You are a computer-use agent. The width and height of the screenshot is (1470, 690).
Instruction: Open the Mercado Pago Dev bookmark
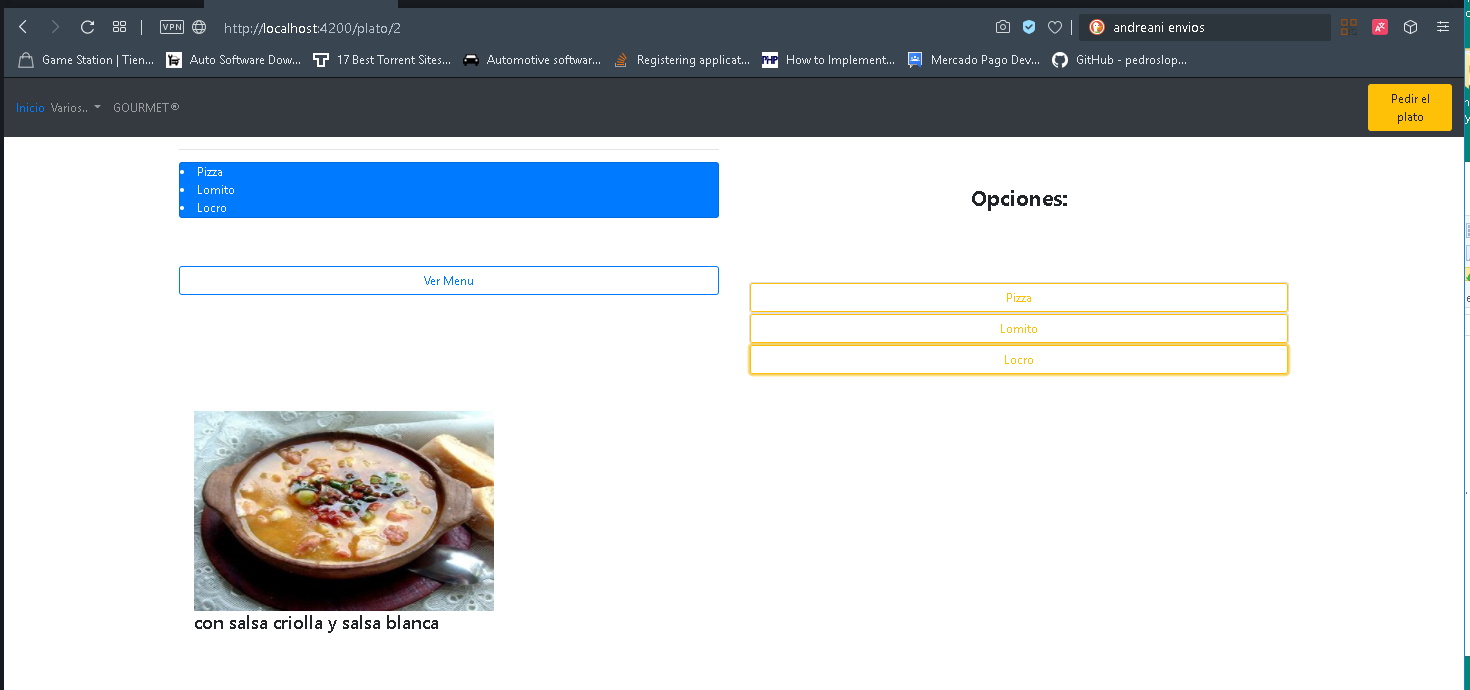click(x=974, y=60)
